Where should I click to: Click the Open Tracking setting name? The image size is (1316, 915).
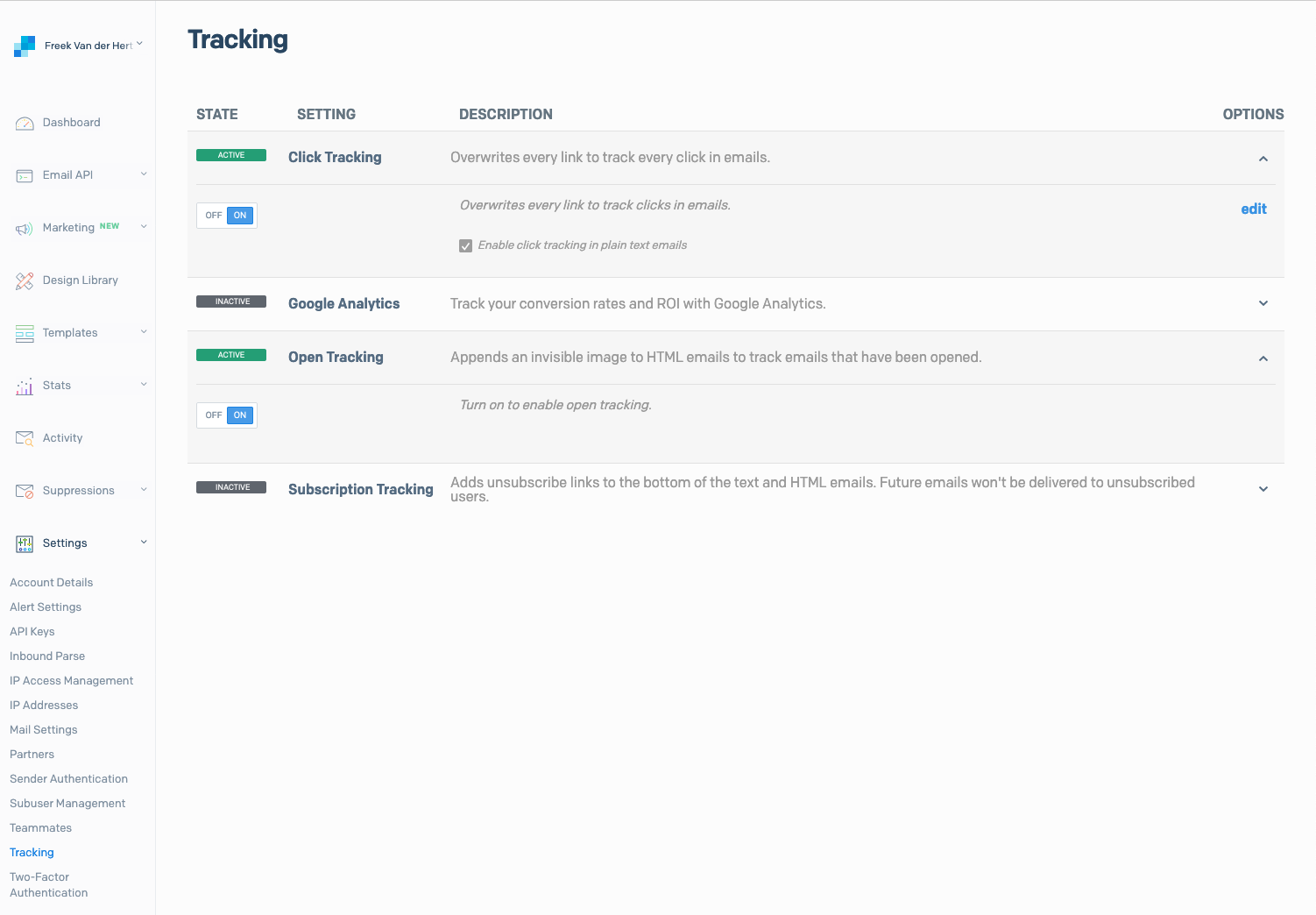[336, 358]
